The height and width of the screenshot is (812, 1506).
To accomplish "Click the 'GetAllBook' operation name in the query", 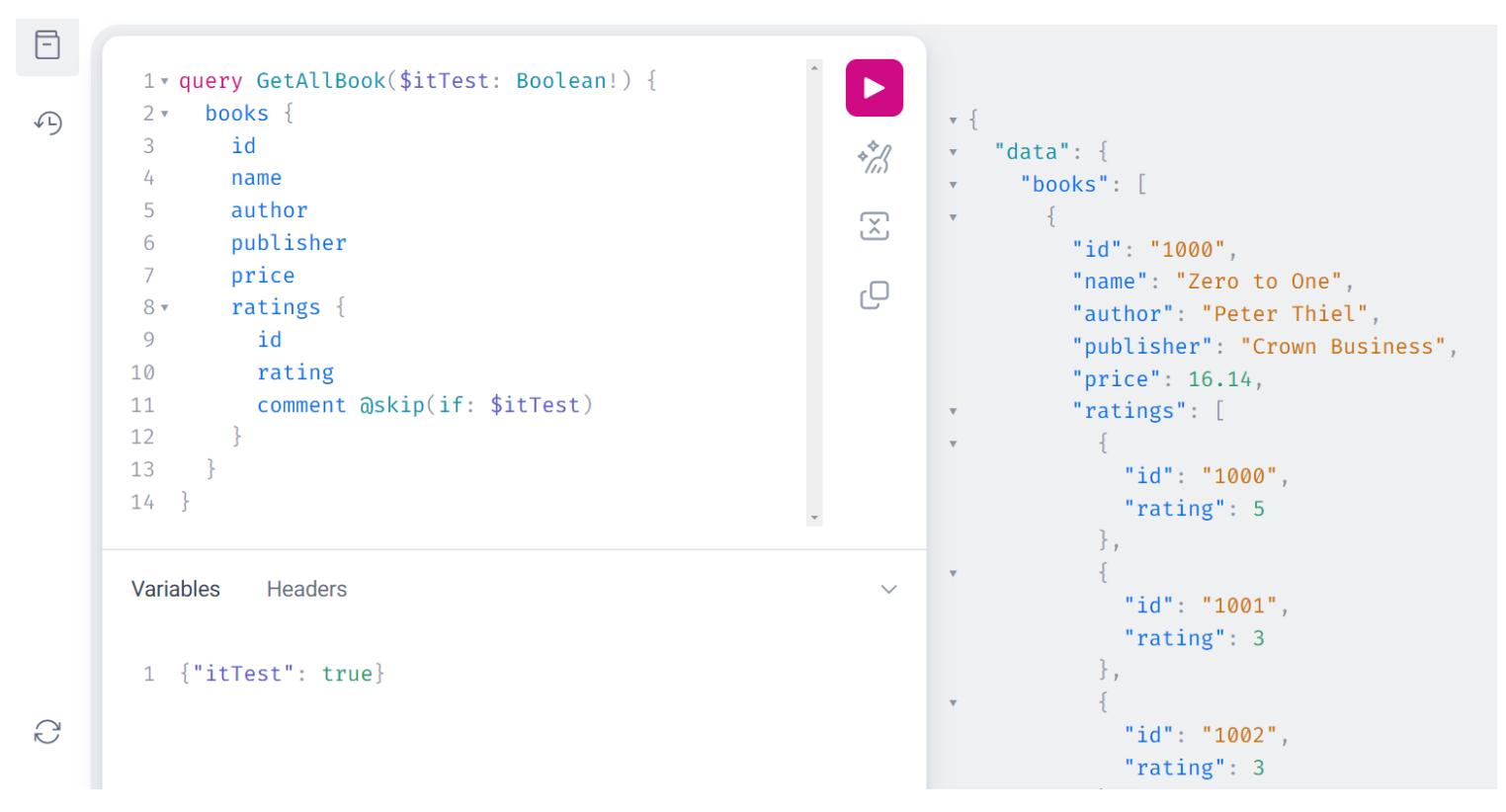I will (x=321, y=81).
